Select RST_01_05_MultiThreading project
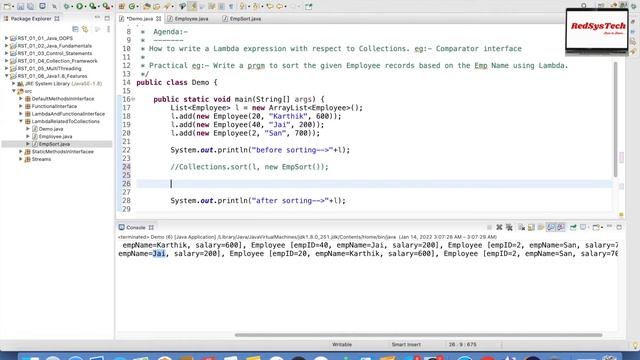The image size is (640, 360). pos(49,68)
